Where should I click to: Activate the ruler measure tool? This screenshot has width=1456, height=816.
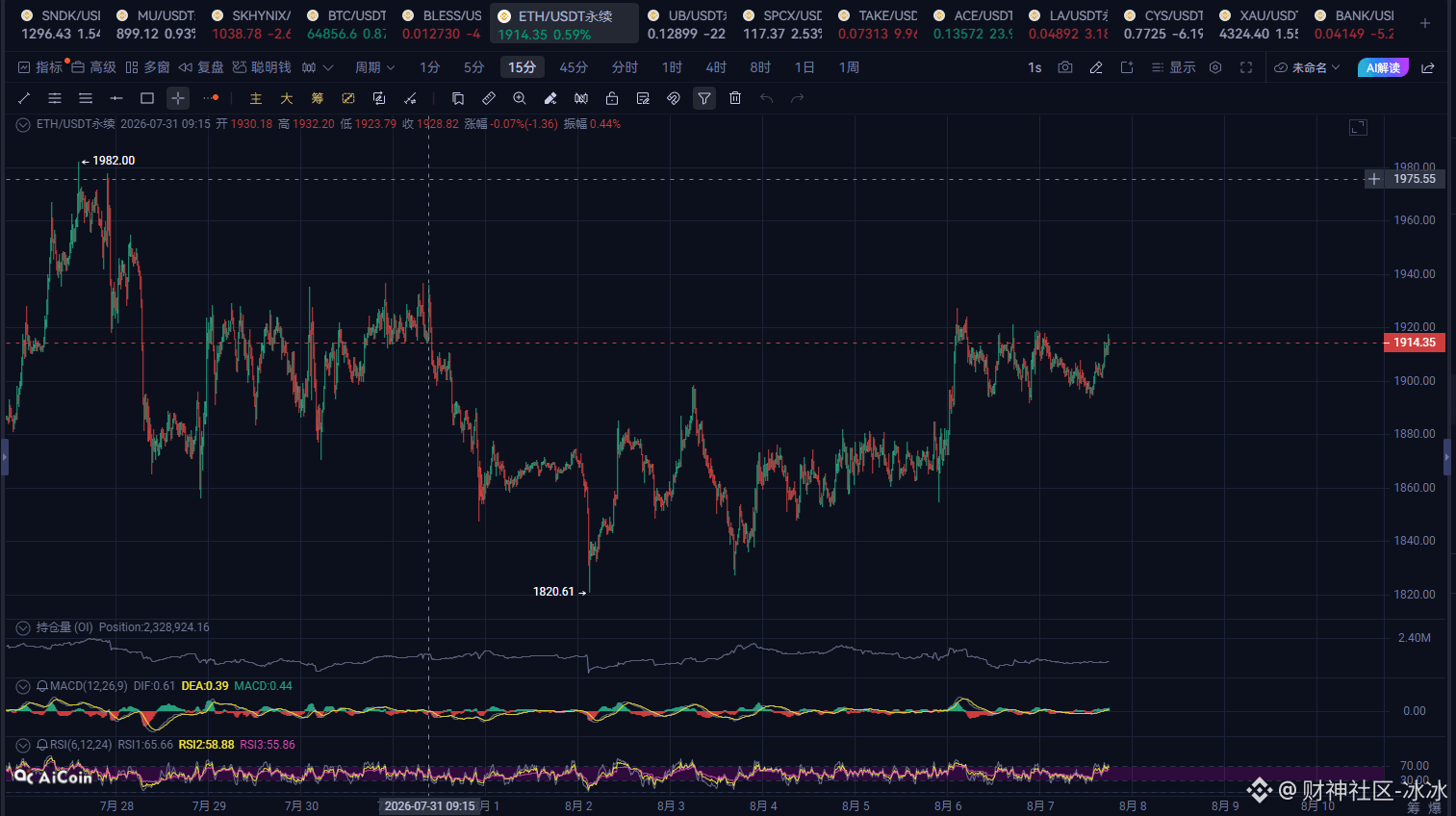(489, 98)
